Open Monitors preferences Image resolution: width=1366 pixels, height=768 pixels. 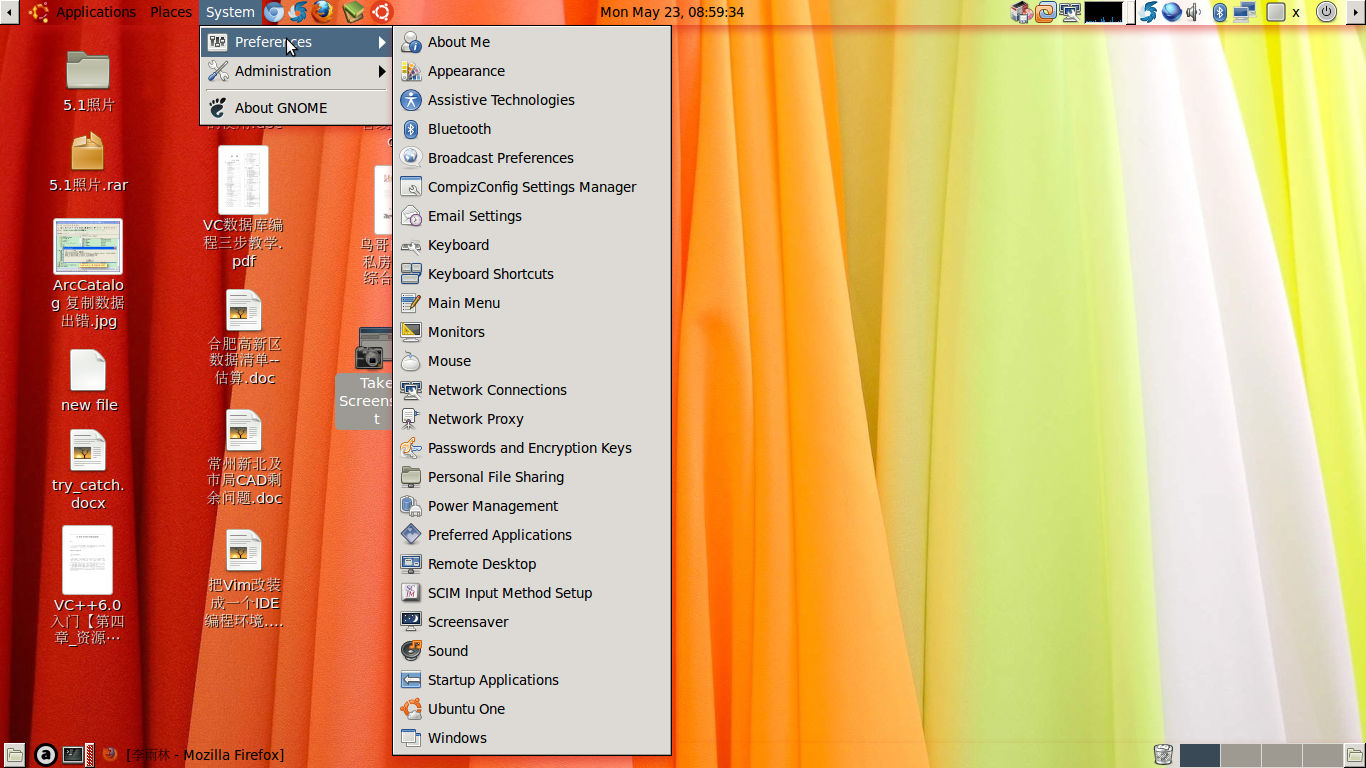pos(531,332)
